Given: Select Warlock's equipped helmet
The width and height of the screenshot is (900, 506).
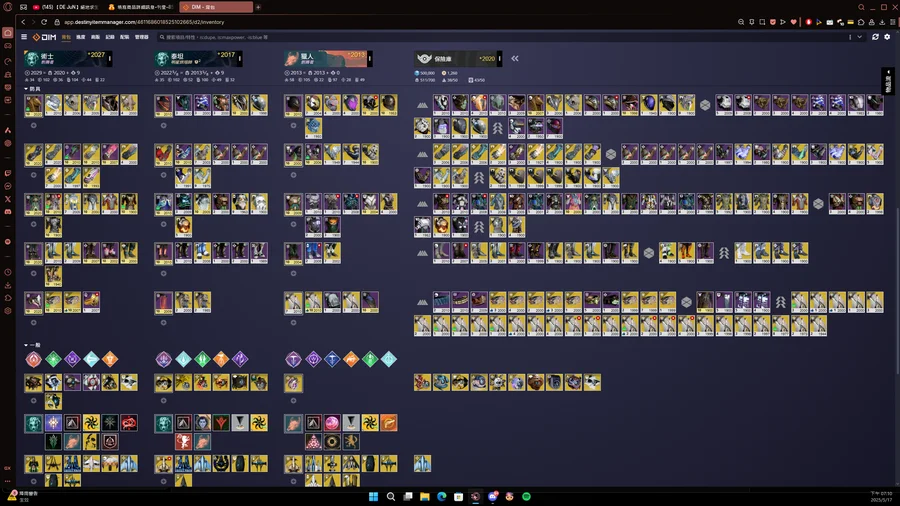Looking at the screenshot, I should point(33,106).
